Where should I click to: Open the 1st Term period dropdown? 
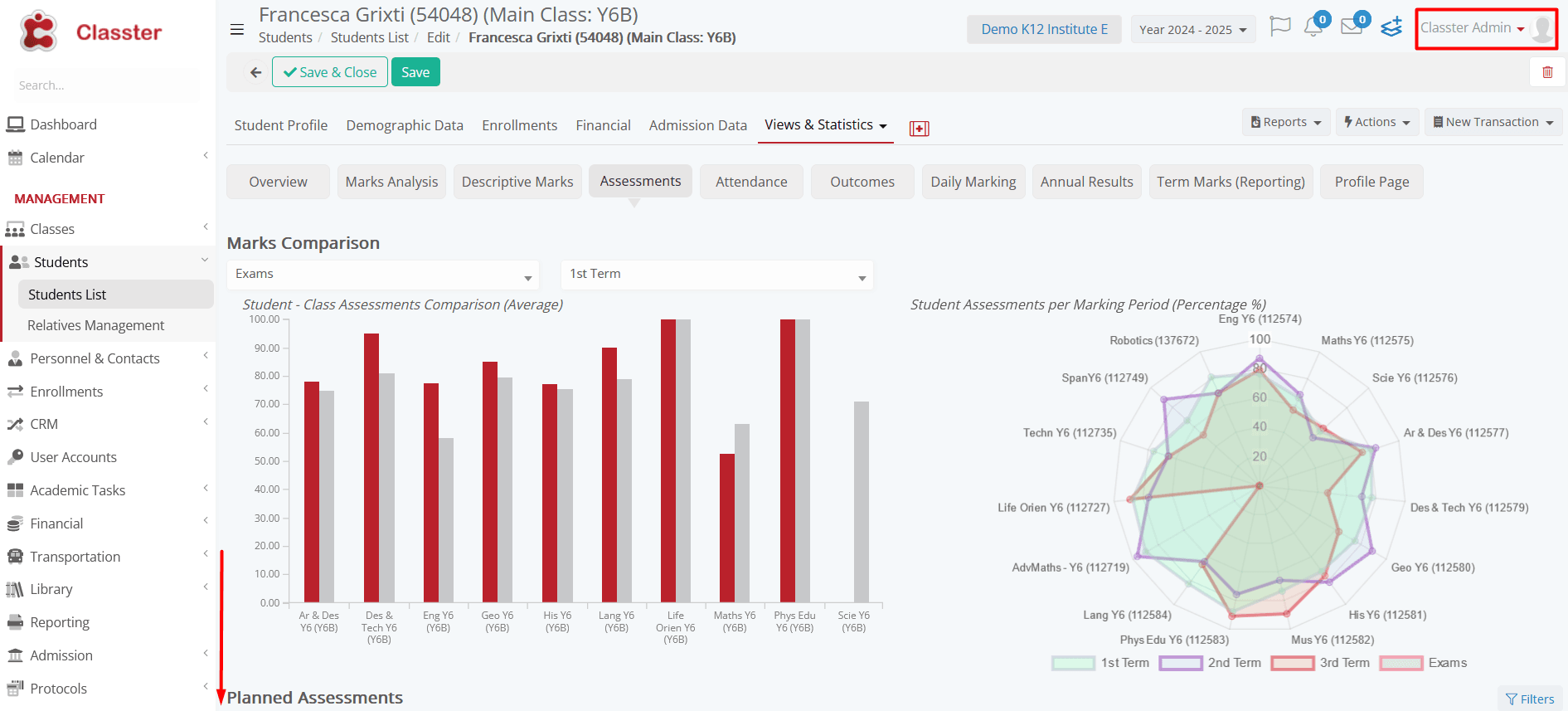coord(717,275)
